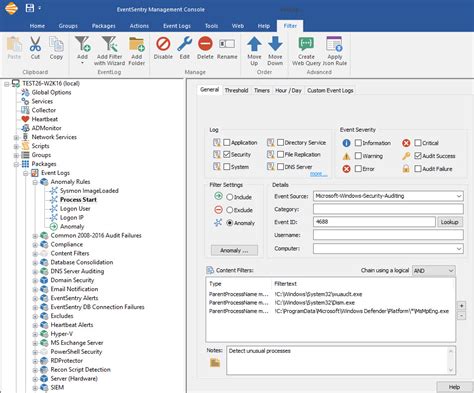Image resolution: width=474 pixels, height=393 pixels.
Task: Enable Warning severity checkbox
Action: coord(358,156)
